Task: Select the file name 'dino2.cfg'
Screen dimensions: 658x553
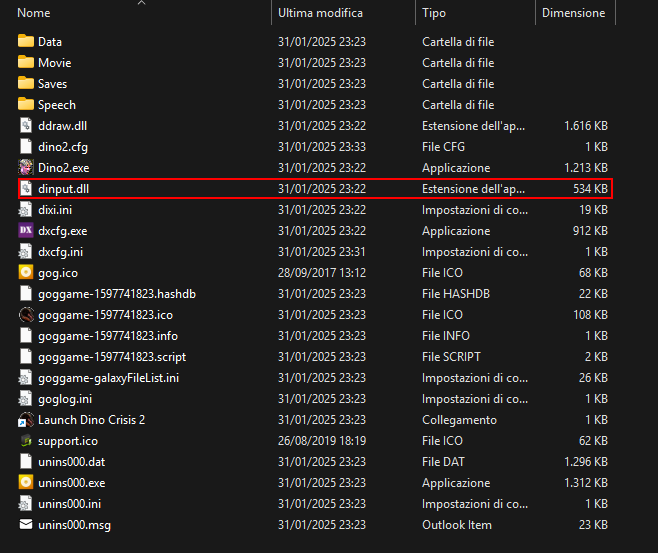Action: pos(63,147)
